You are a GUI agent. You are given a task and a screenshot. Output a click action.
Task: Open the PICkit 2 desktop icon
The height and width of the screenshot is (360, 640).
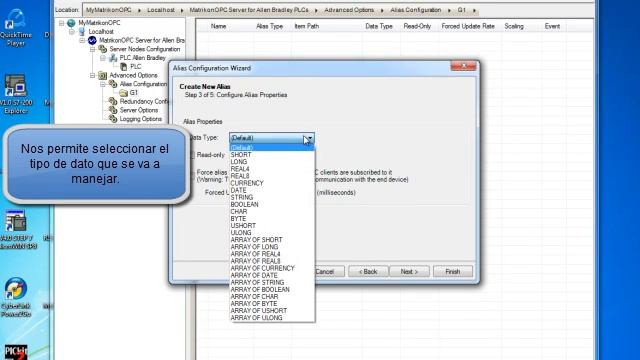(16, 352)
